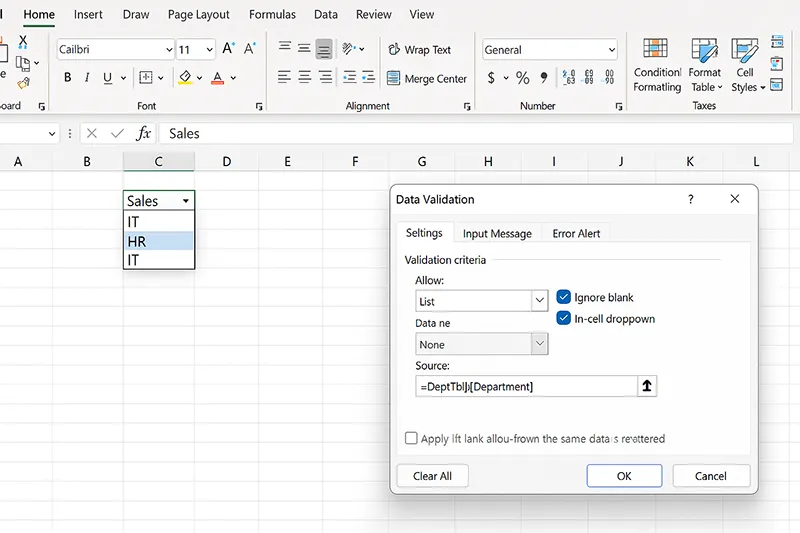Apply Accounting dollar format
This screenshot has width=800, height=533.
491,78
